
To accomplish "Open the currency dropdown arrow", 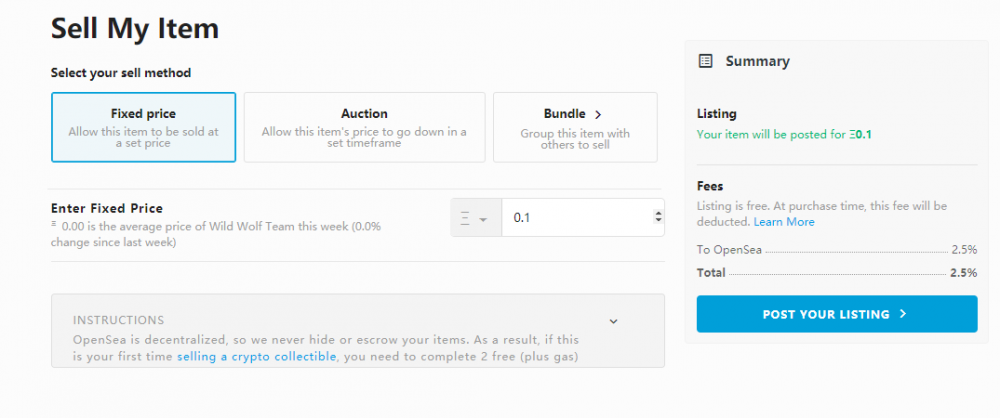I will (x=484, y=219).
